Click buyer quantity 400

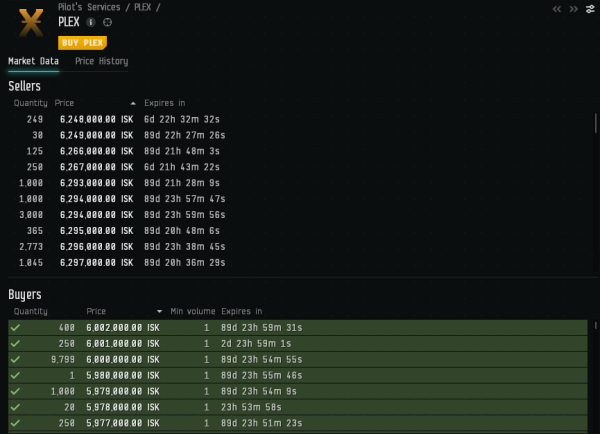[67, 328]
